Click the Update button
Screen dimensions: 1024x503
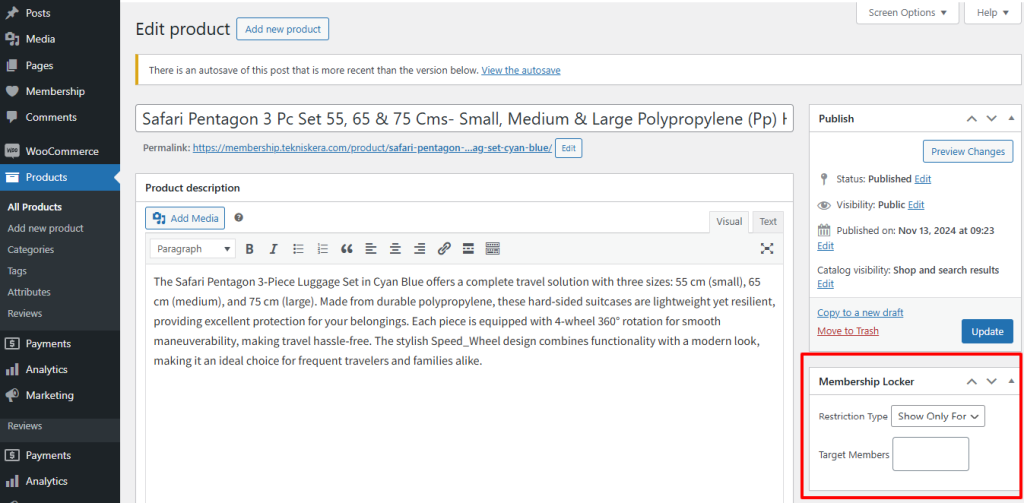click(x=986, y=331)
